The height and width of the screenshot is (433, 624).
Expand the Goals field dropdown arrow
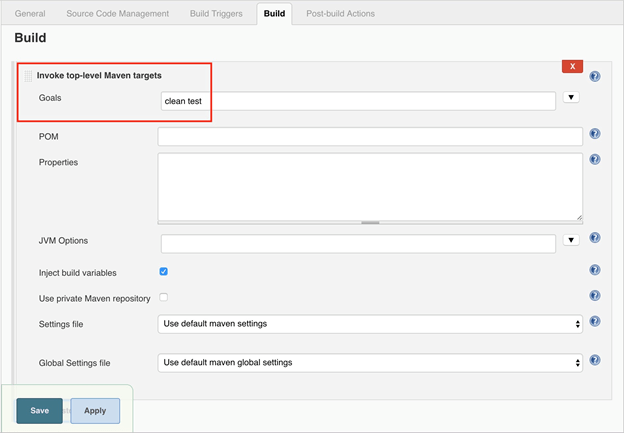pos(571,98)
